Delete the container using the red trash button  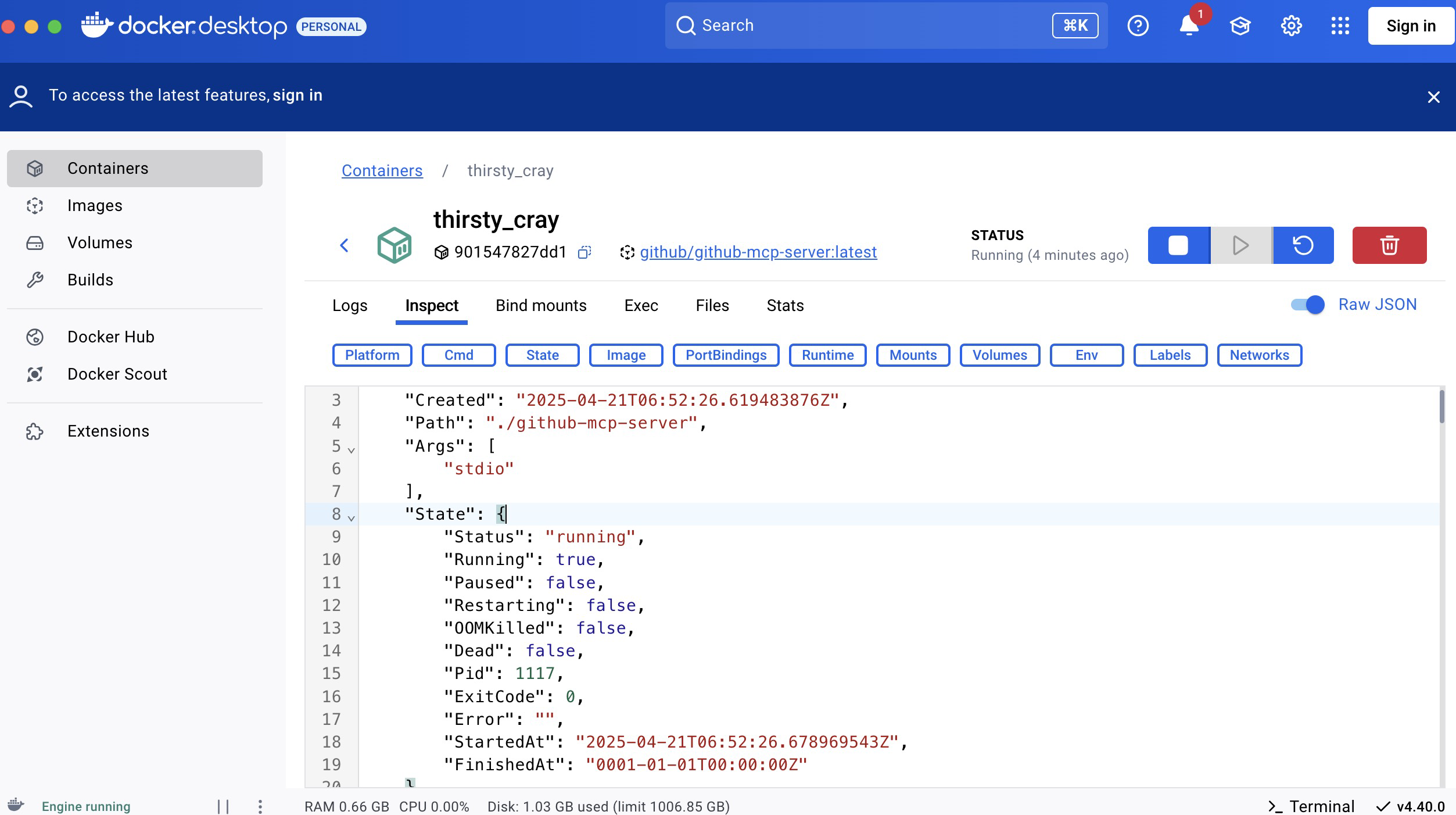point(1389,245)
